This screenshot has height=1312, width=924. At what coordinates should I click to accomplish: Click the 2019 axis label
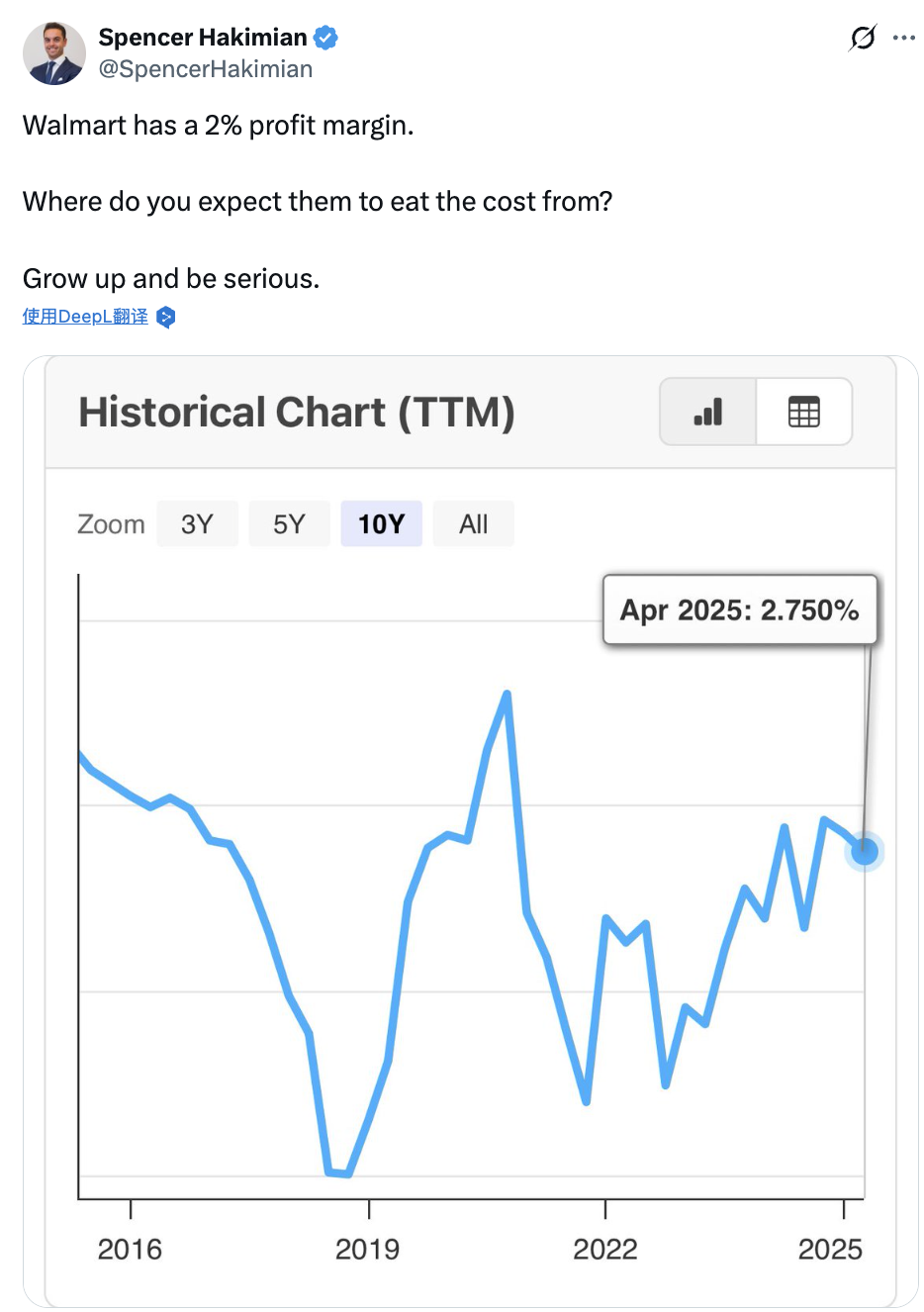click(x=367, y=1249)
